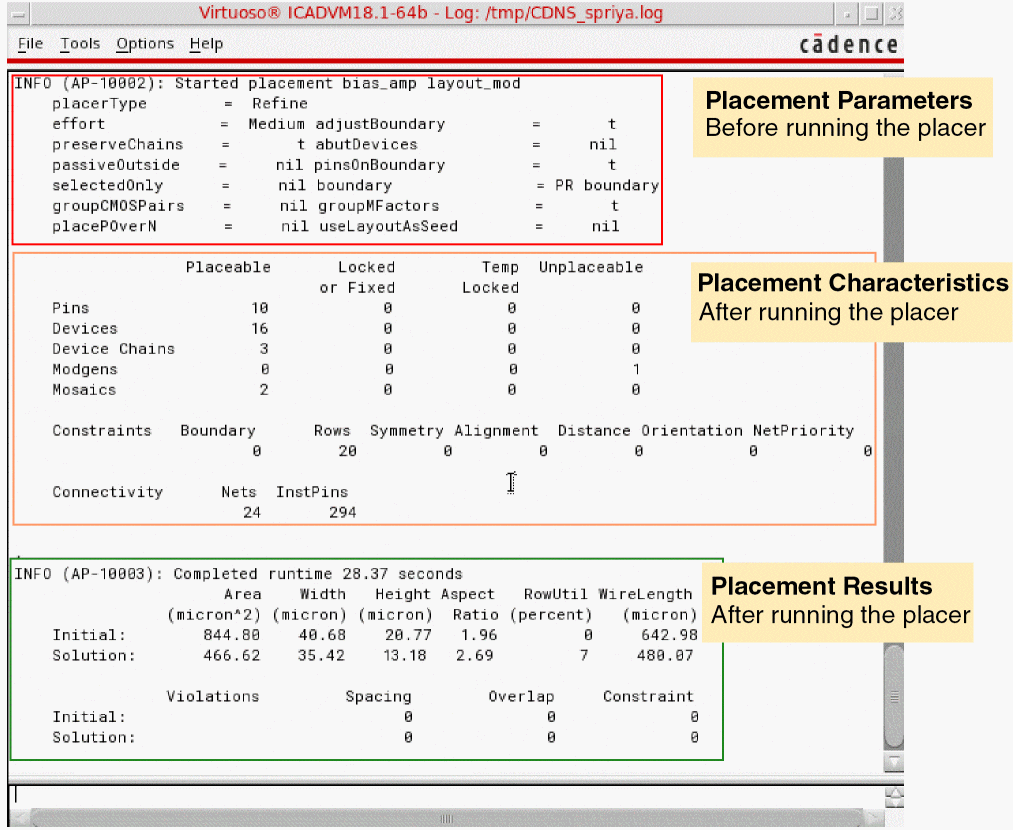This screenshot has width=1013, height=830.
Task: Click the Solution aspect ratio 2.69
Action: tap(474, 656)
